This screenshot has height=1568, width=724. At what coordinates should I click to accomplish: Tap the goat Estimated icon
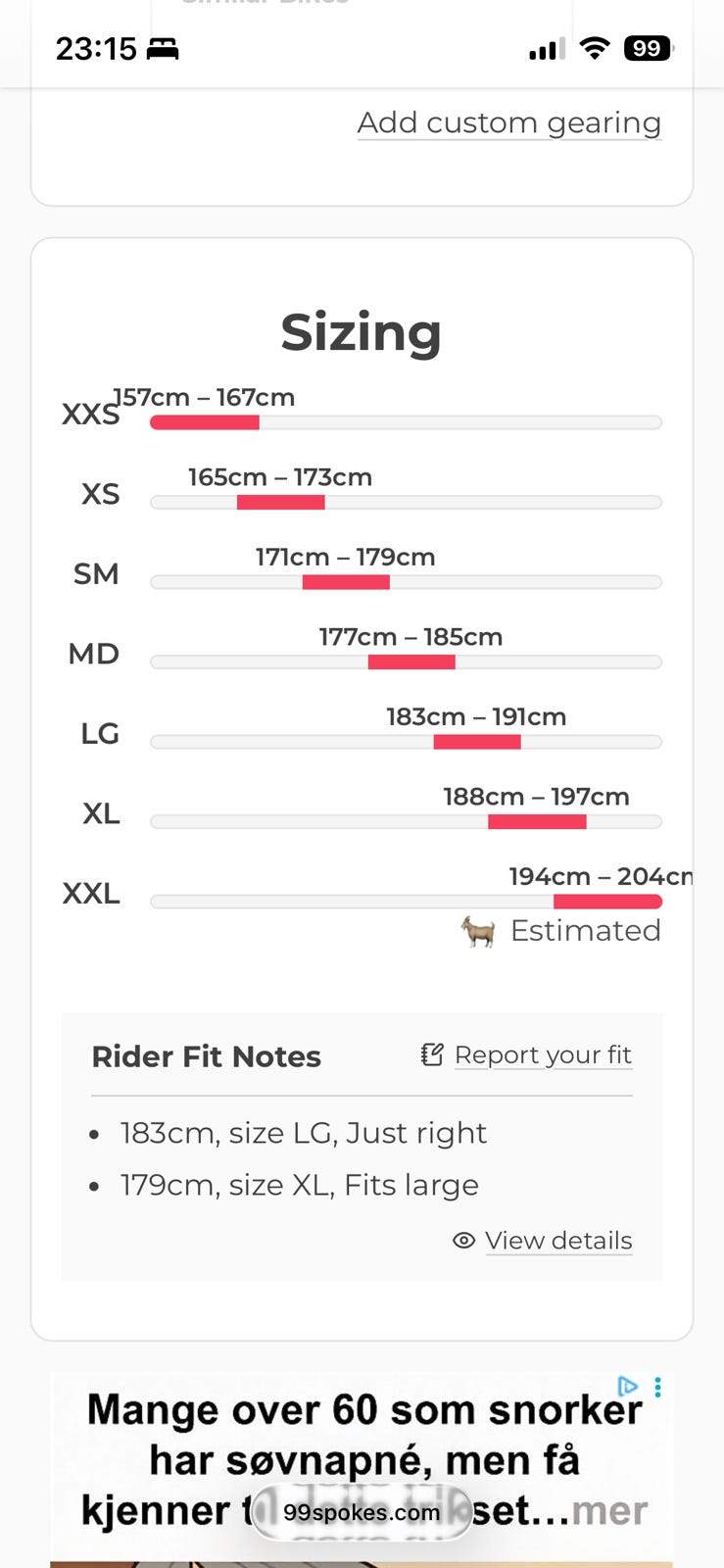coord(478,931)
